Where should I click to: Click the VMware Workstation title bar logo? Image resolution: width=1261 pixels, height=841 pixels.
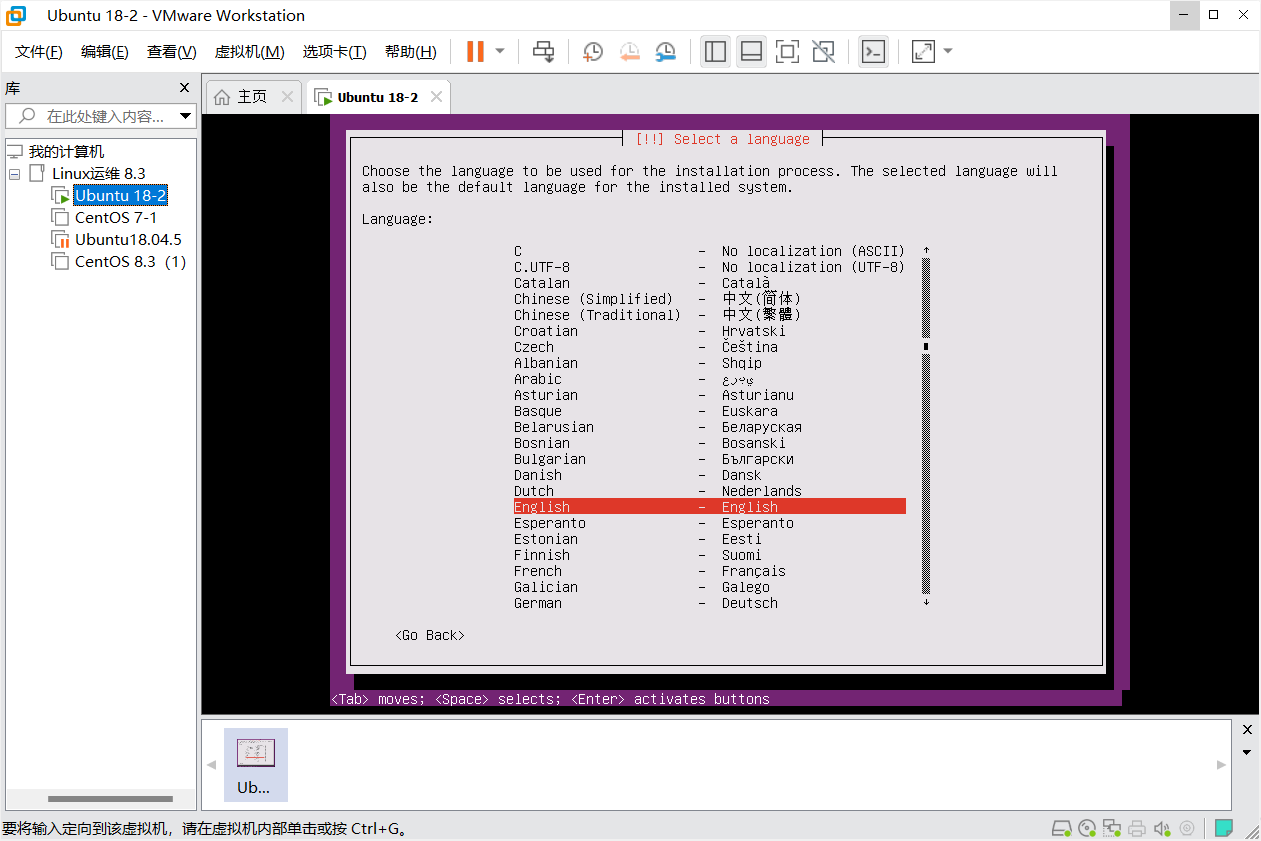tap(16, 15)
